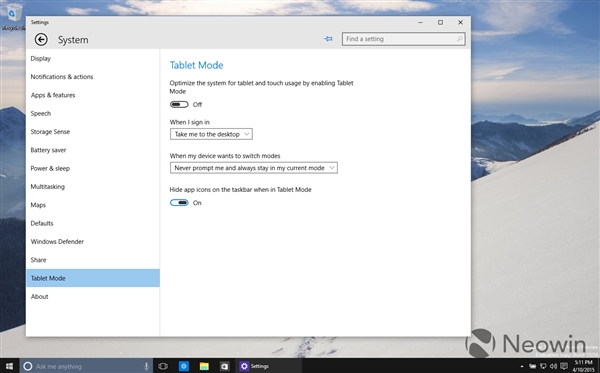Select Speech in the sidebar
This screenshot has height=373, width=600.
point(93,114)
